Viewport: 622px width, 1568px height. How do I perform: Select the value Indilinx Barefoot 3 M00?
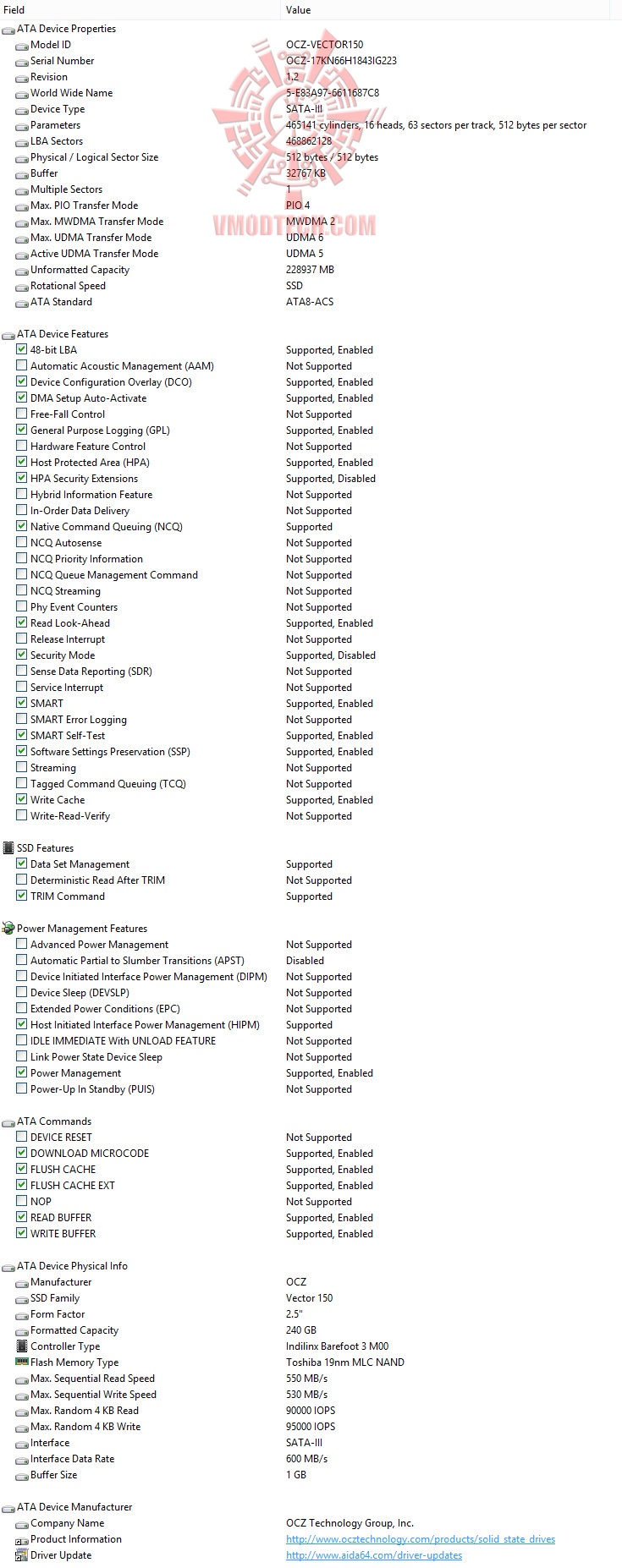[x=338, y=1346]
